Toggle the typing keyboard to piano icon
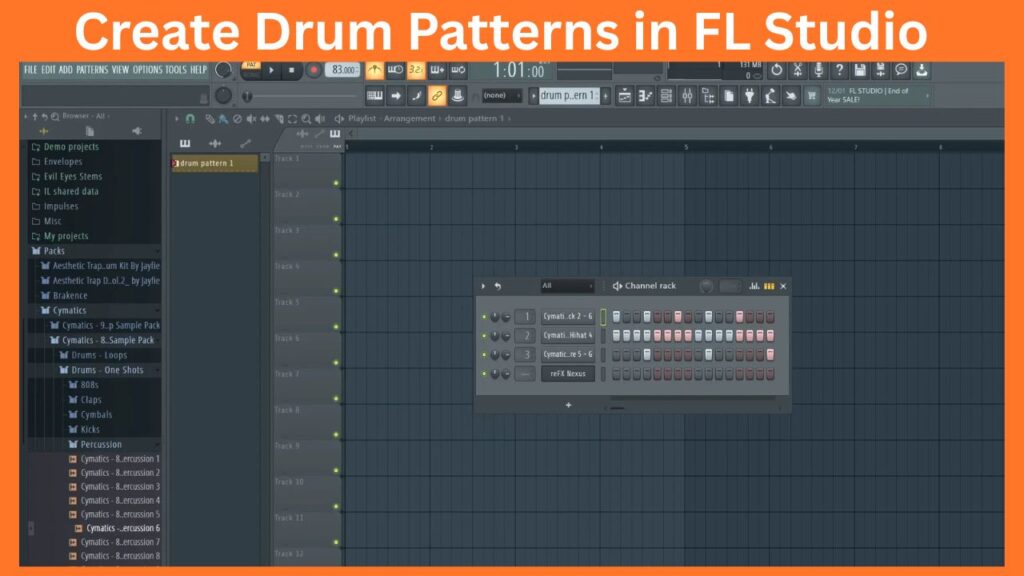 pyautogui.click(x=374, y=96)
